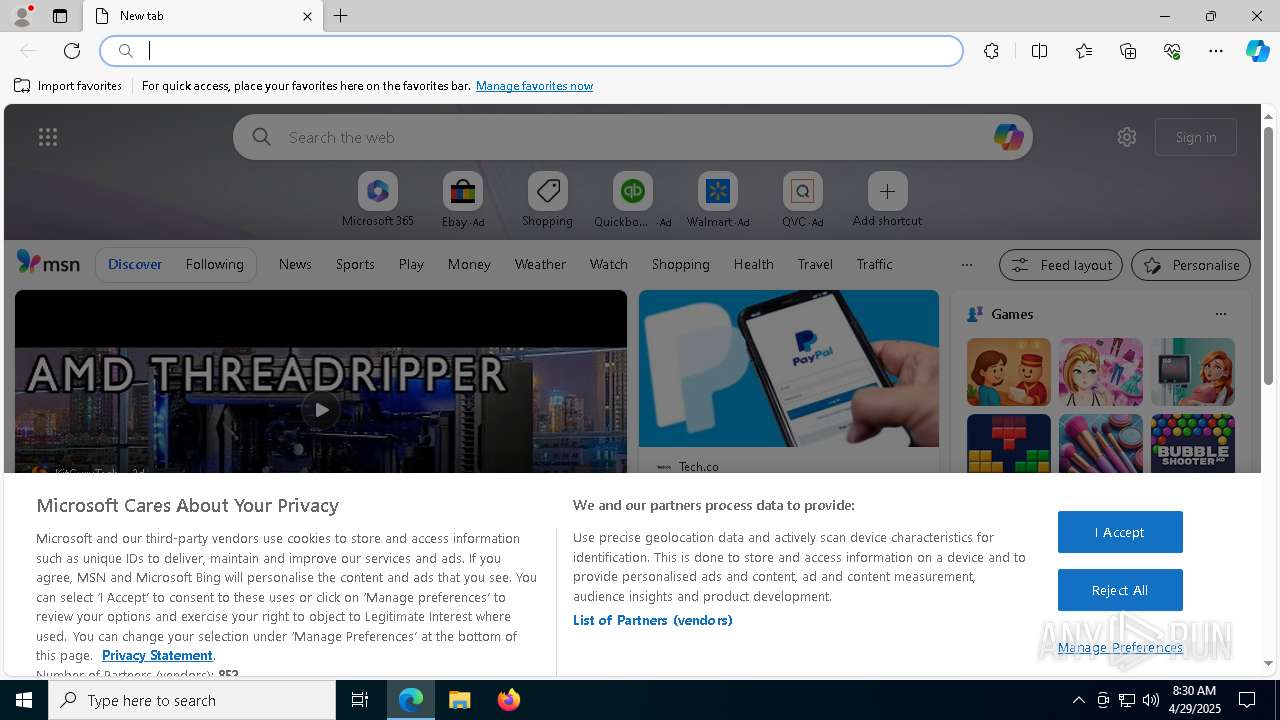Image resolution: width=1280 pixels, height=720 pixels.
Task: Open the Sports category
Action: tap(355, 264)
